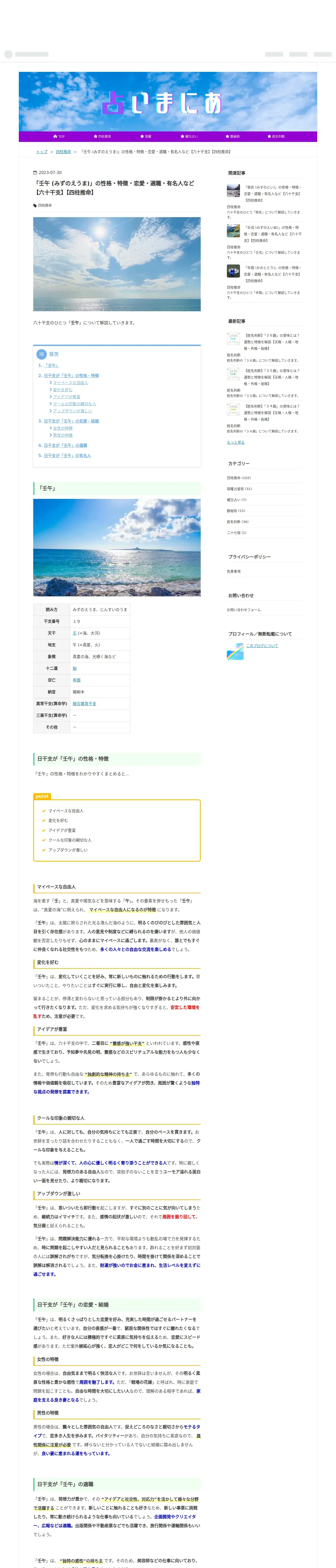
Task: Open the このブログについて profile link
Action: [x=262, y=646]
